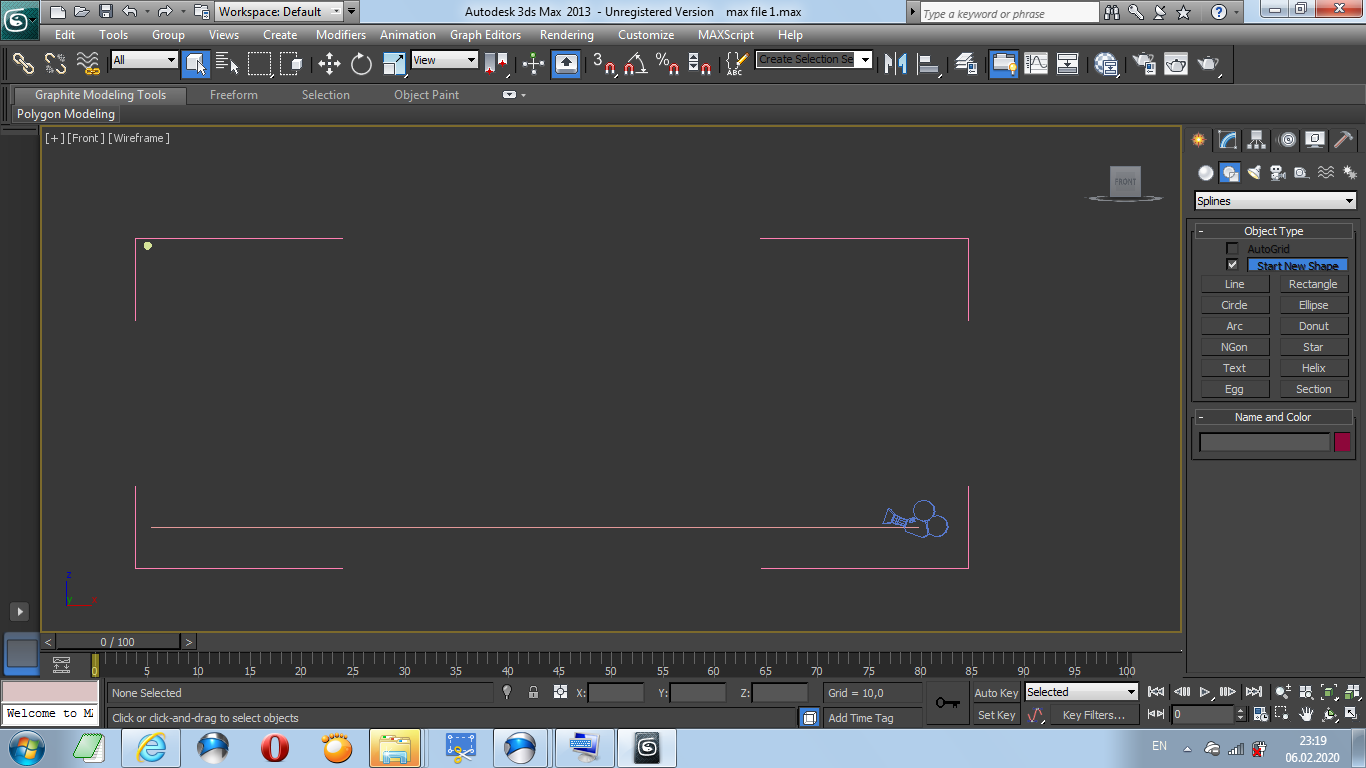Viewport: 1366px width, 768px height.
Task: Uncheck the Start New Shape checkbox
Action: point(1232,265)
